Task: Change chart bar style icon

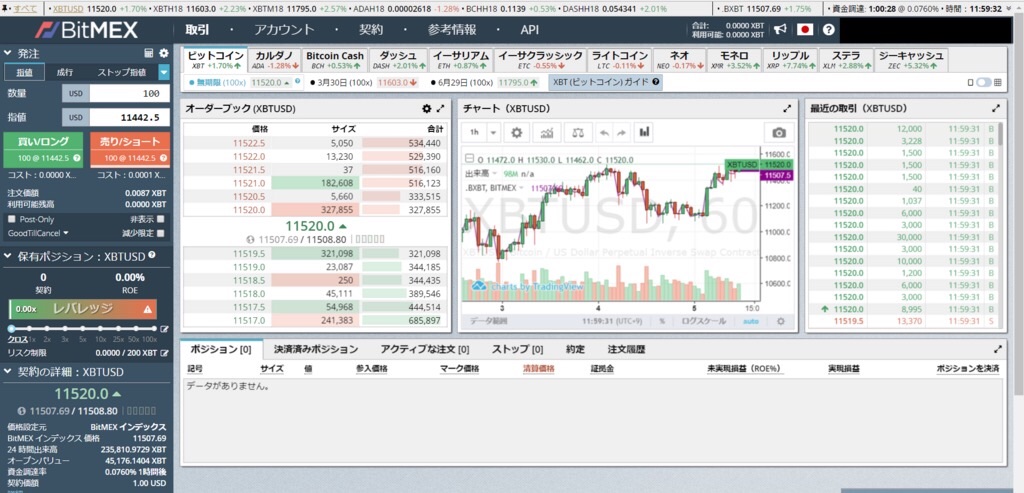Action: (645, 133)
